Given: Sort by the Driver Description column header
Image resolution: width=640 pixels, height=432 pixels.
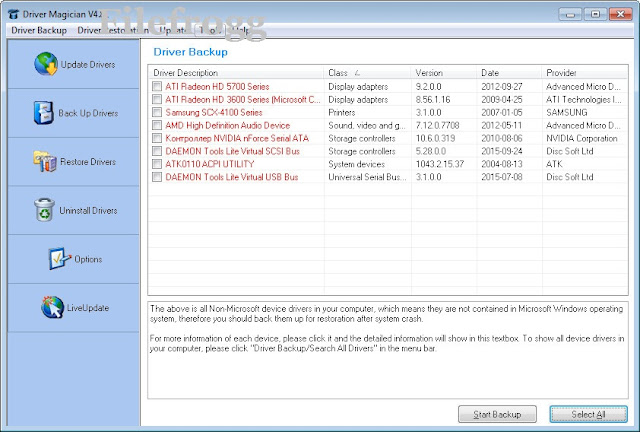Looking at the screenshot, I should (x=236, y=73).
